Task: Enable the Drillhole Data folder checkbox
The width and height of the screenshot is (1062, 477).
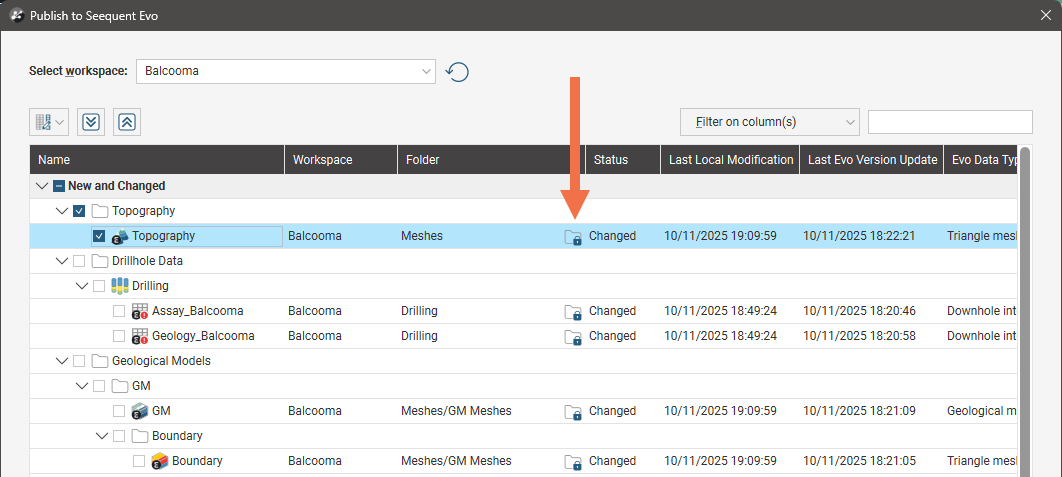Action: pos(80,261)
